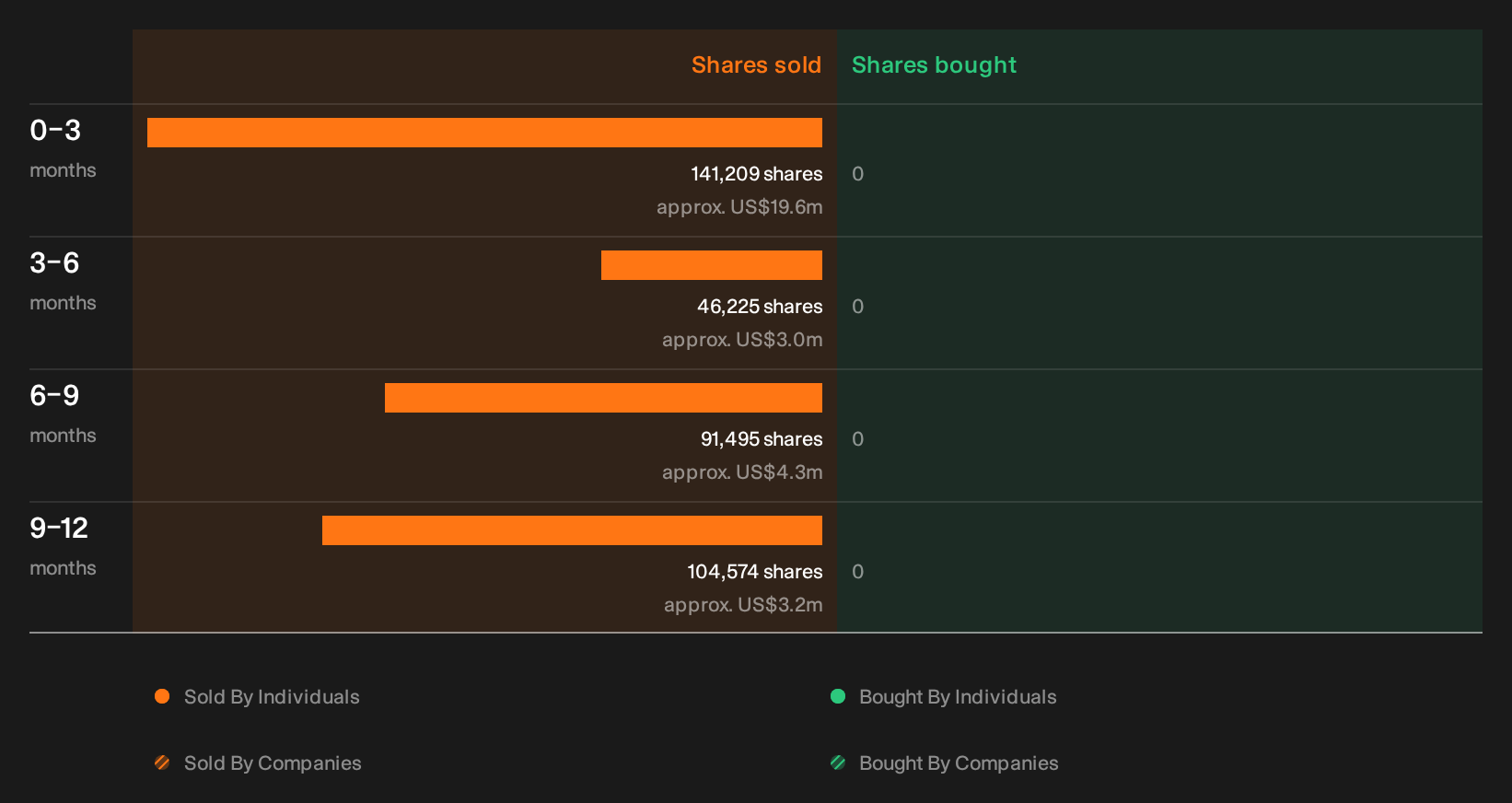1512x803 pixels.
Task: Click the 3-6 months orange sold bar
Action: [x=712, y=265]
